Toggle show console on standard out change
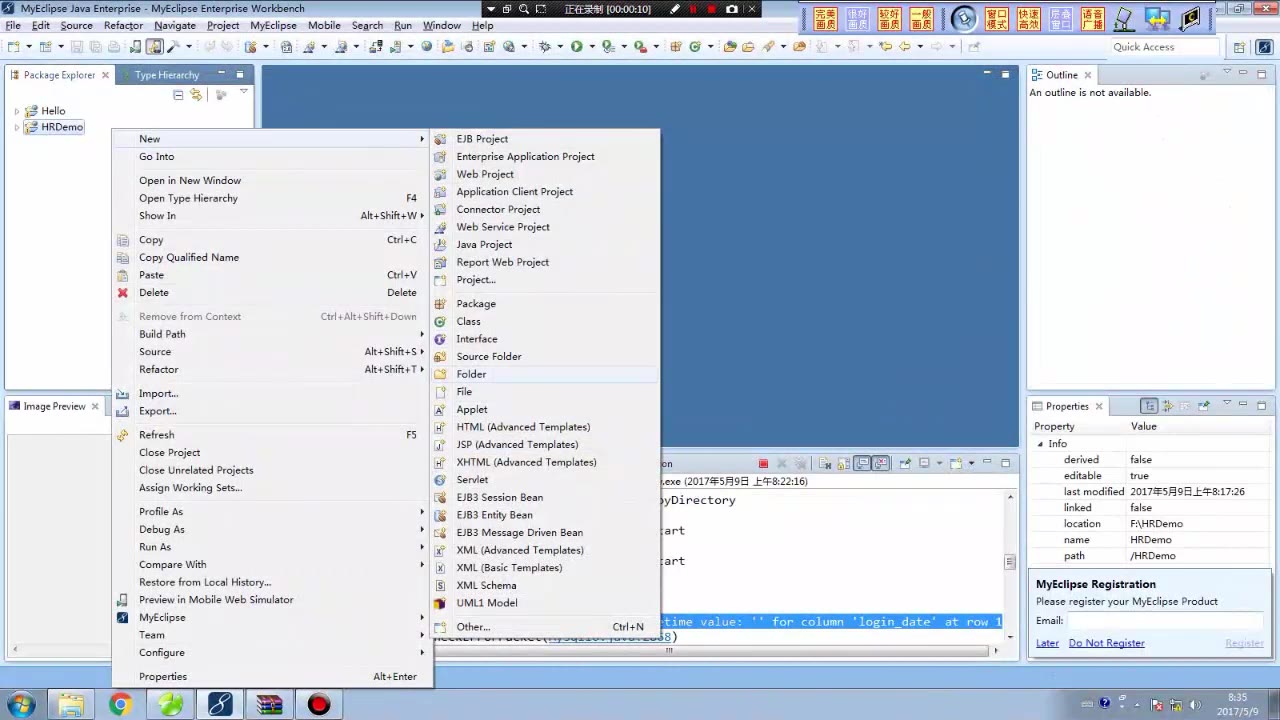This screenshot has height=720, width=1280. (862, 463)
